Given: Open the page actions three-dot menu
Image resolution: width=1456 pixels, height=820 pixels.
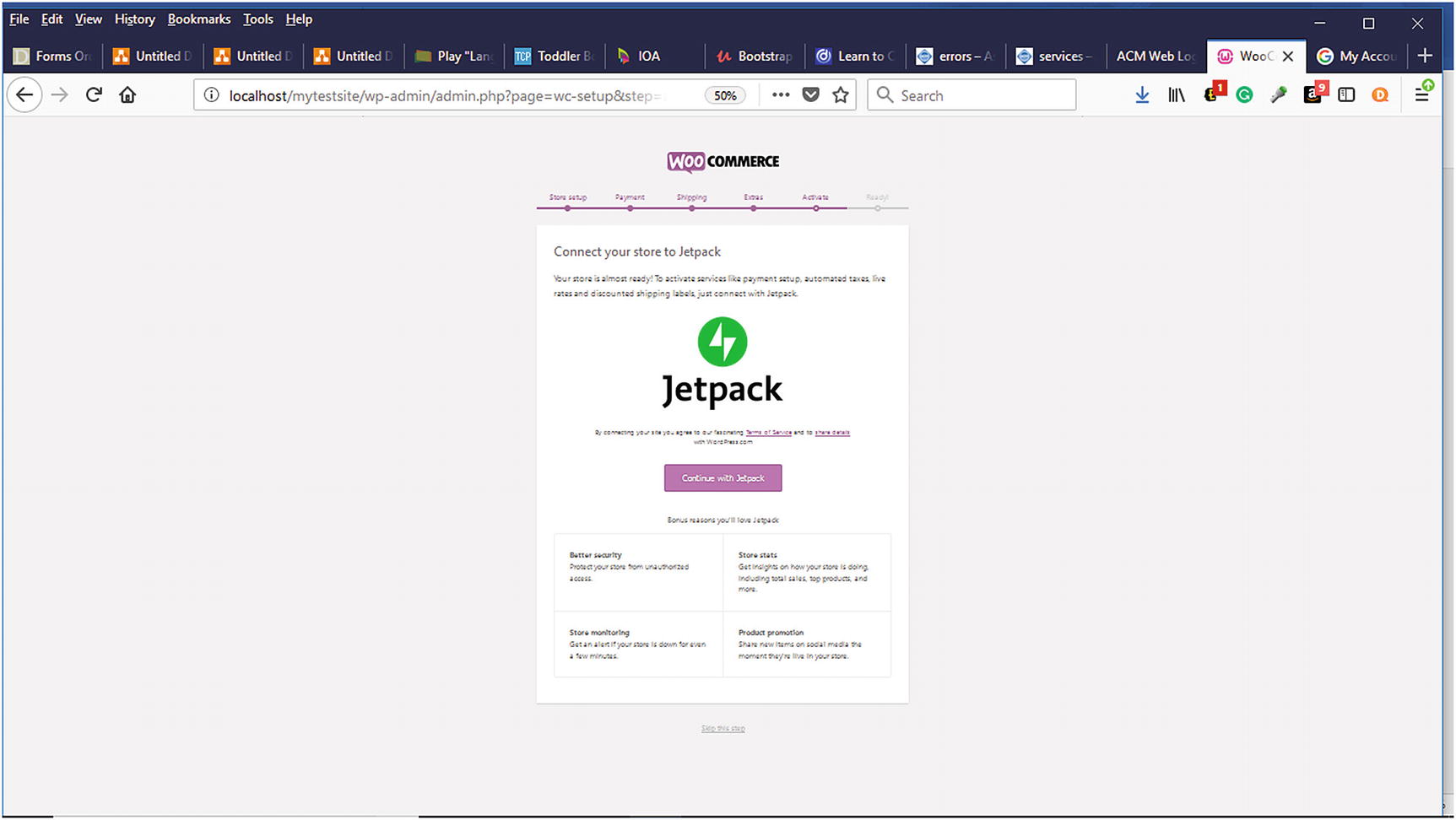Looking at the screenshot, I should tap(781, 94).
